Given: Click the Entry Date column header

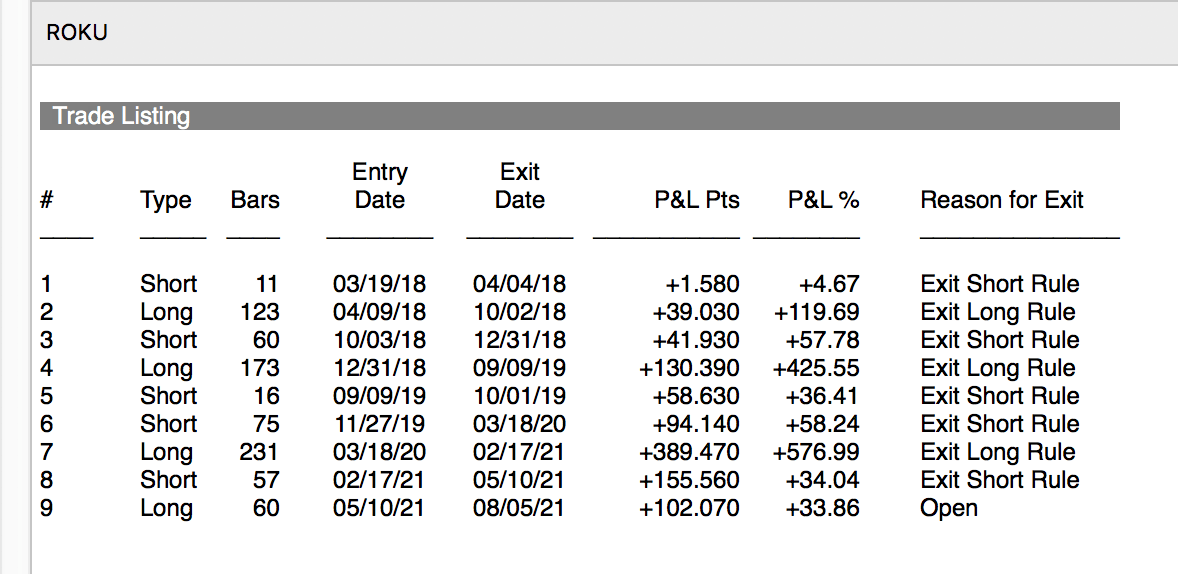Looking at the screenshot, I should tap(380, 186).
